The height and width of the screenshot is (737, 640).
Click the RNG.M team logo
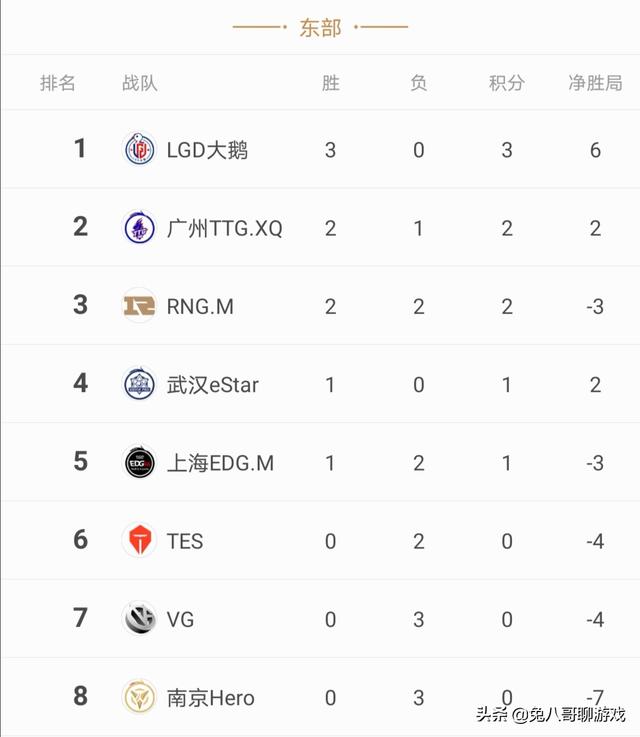[139, 306]
